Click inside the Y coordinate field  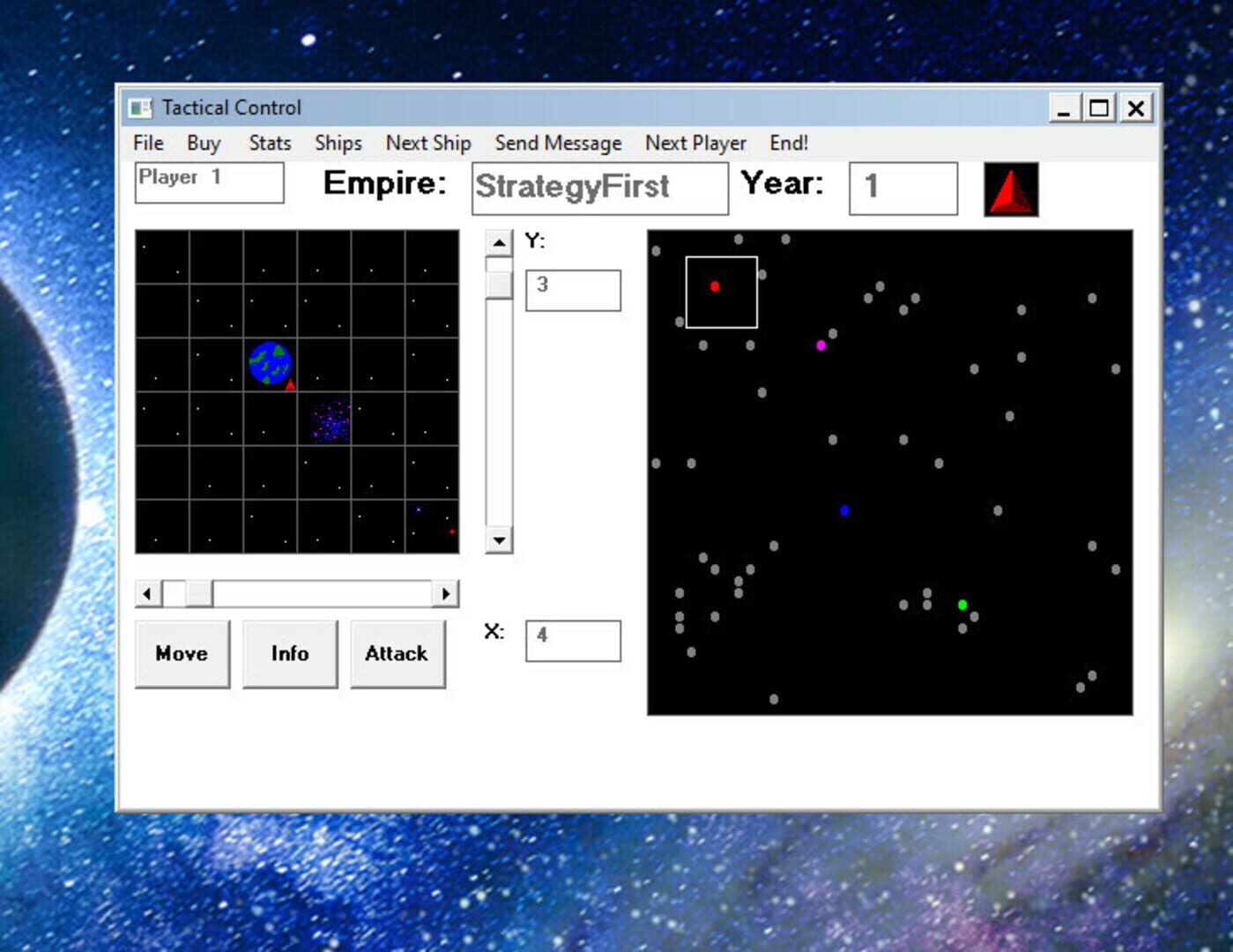tap(571, 289)
